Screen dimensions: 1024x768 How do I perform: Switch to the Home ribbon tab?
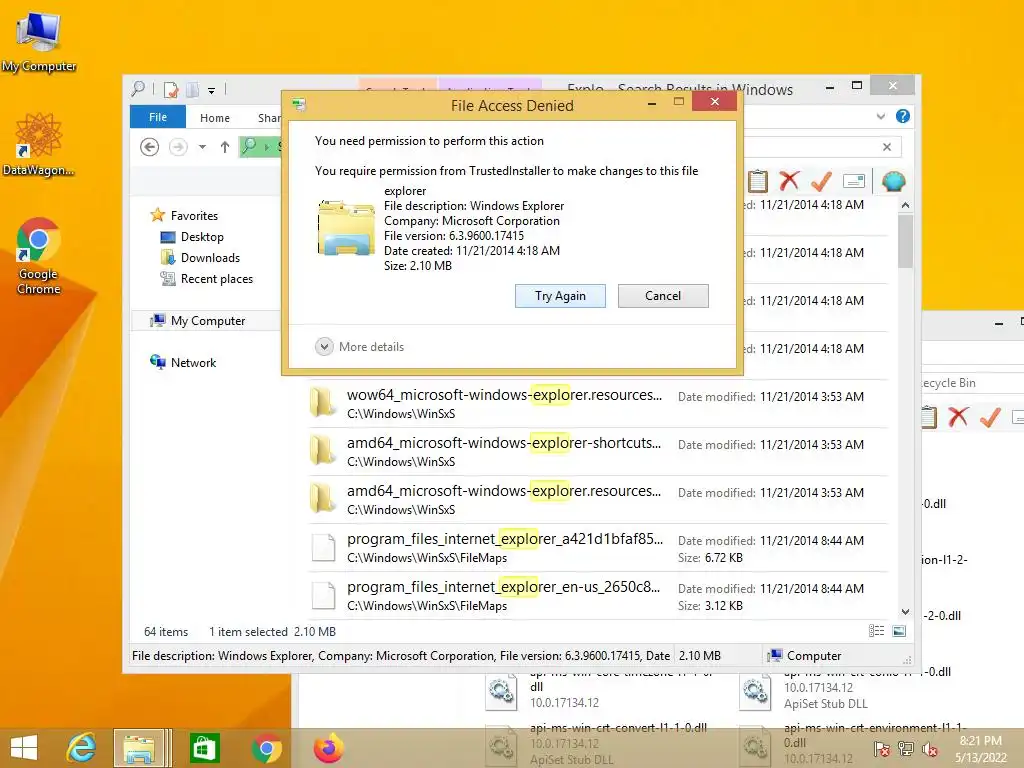(x=215, y=118)
